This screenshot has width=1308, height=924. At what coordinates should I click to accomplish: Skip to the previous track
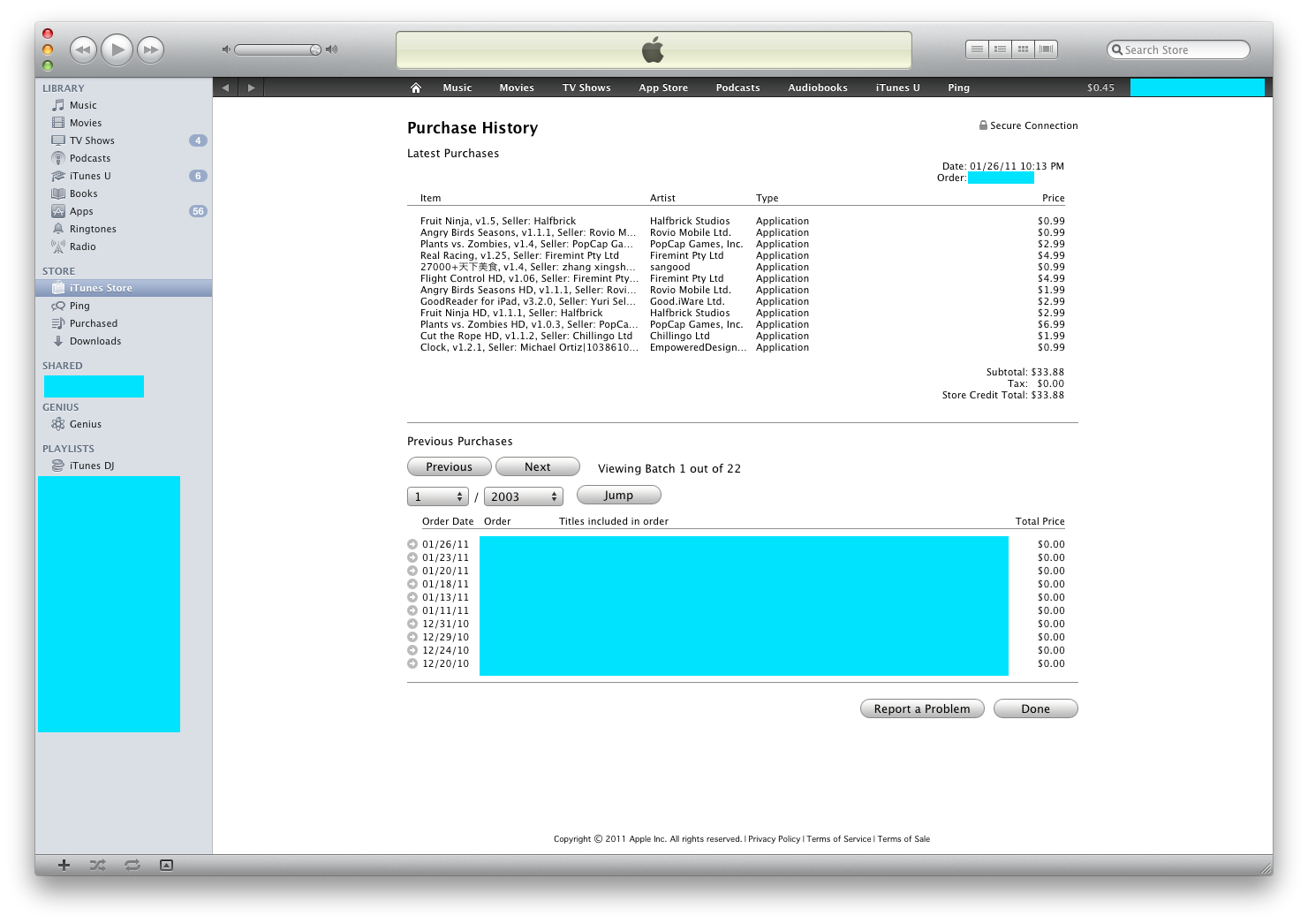83,49
